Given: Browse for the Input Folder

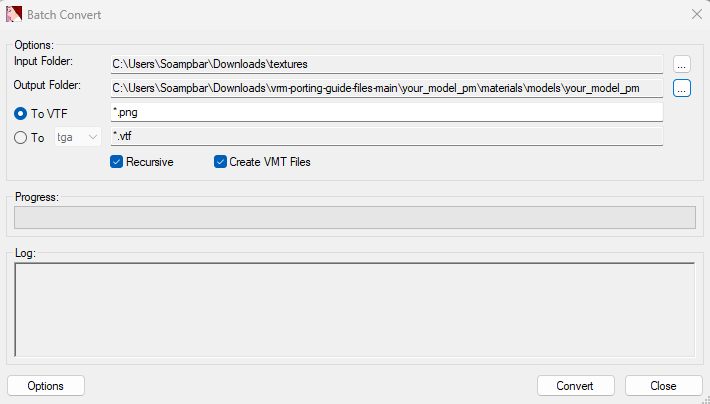Looking at the screenshot, I should [x=682, y=64].
